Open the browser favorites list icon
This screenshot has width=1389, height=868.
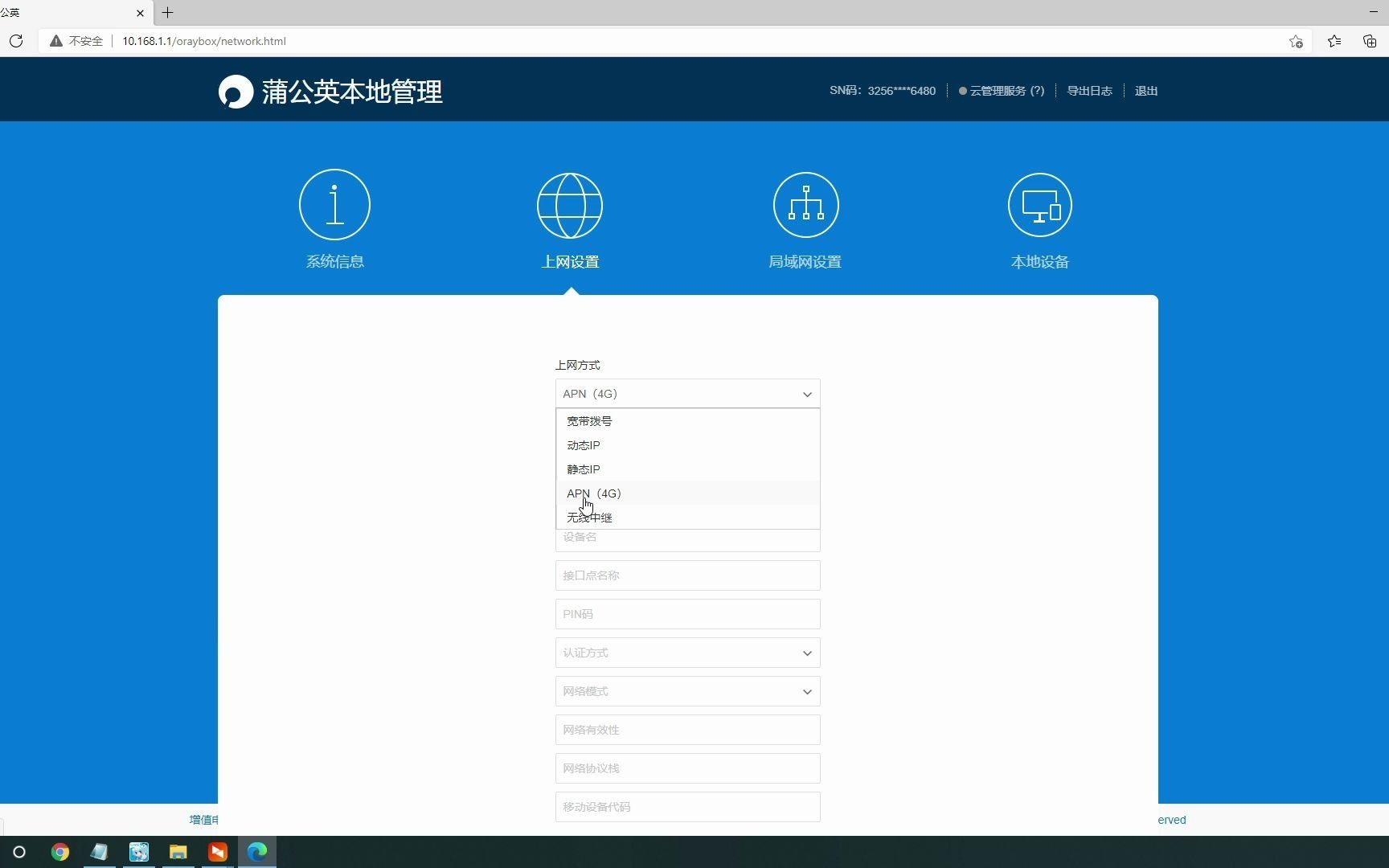point(1334,41)
